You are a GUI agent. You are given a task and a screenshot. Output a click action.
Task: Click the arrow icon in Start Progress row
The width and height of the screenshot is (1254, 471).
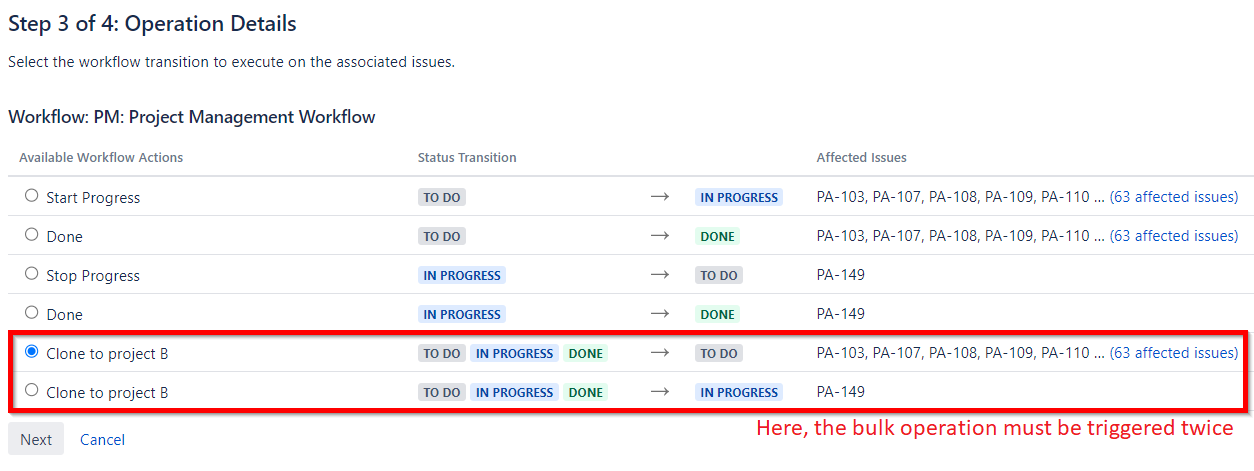point(659,197)
